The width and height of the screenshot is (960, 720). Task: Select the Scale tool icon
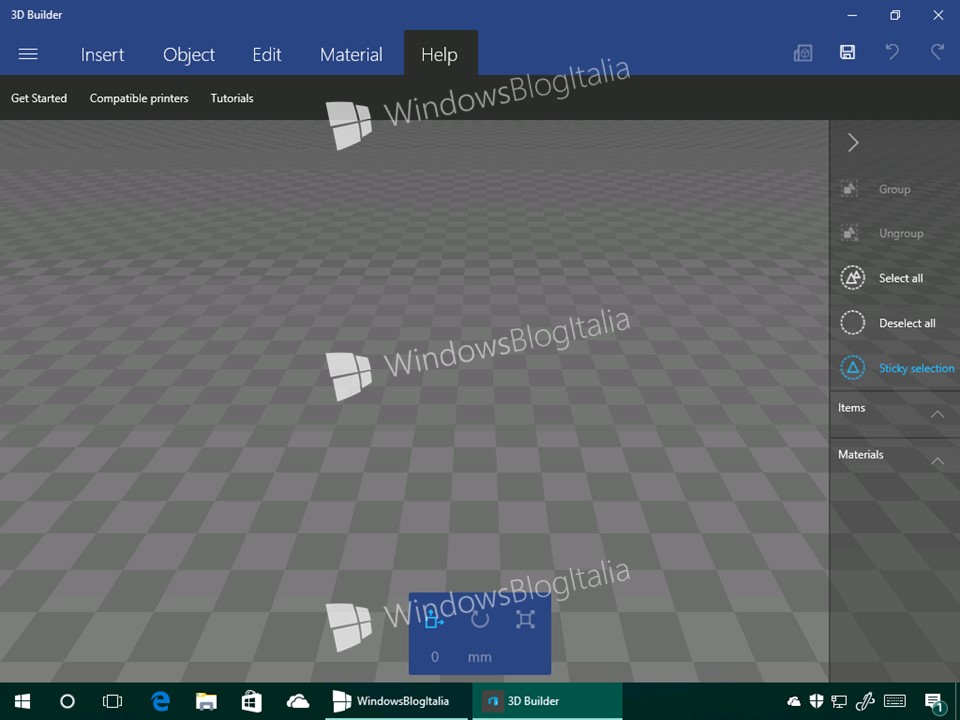[x=525, y=619]
